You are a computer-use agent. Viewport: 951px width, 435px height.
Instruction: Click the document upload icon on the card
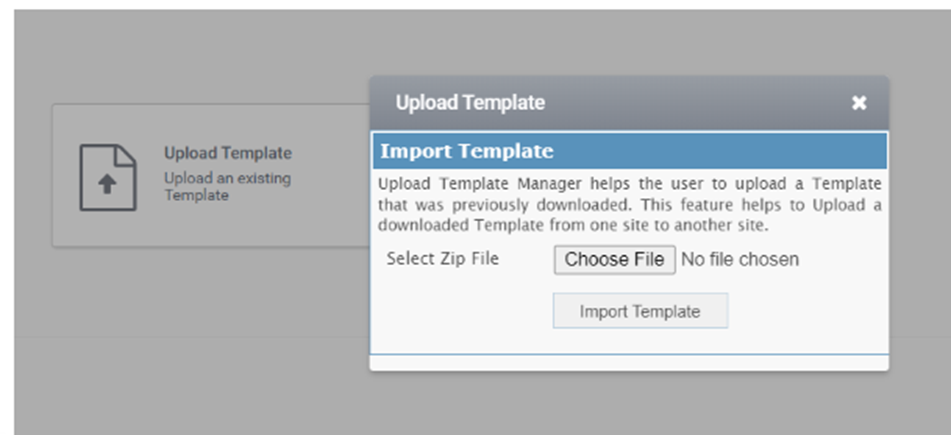pos(108,177)
